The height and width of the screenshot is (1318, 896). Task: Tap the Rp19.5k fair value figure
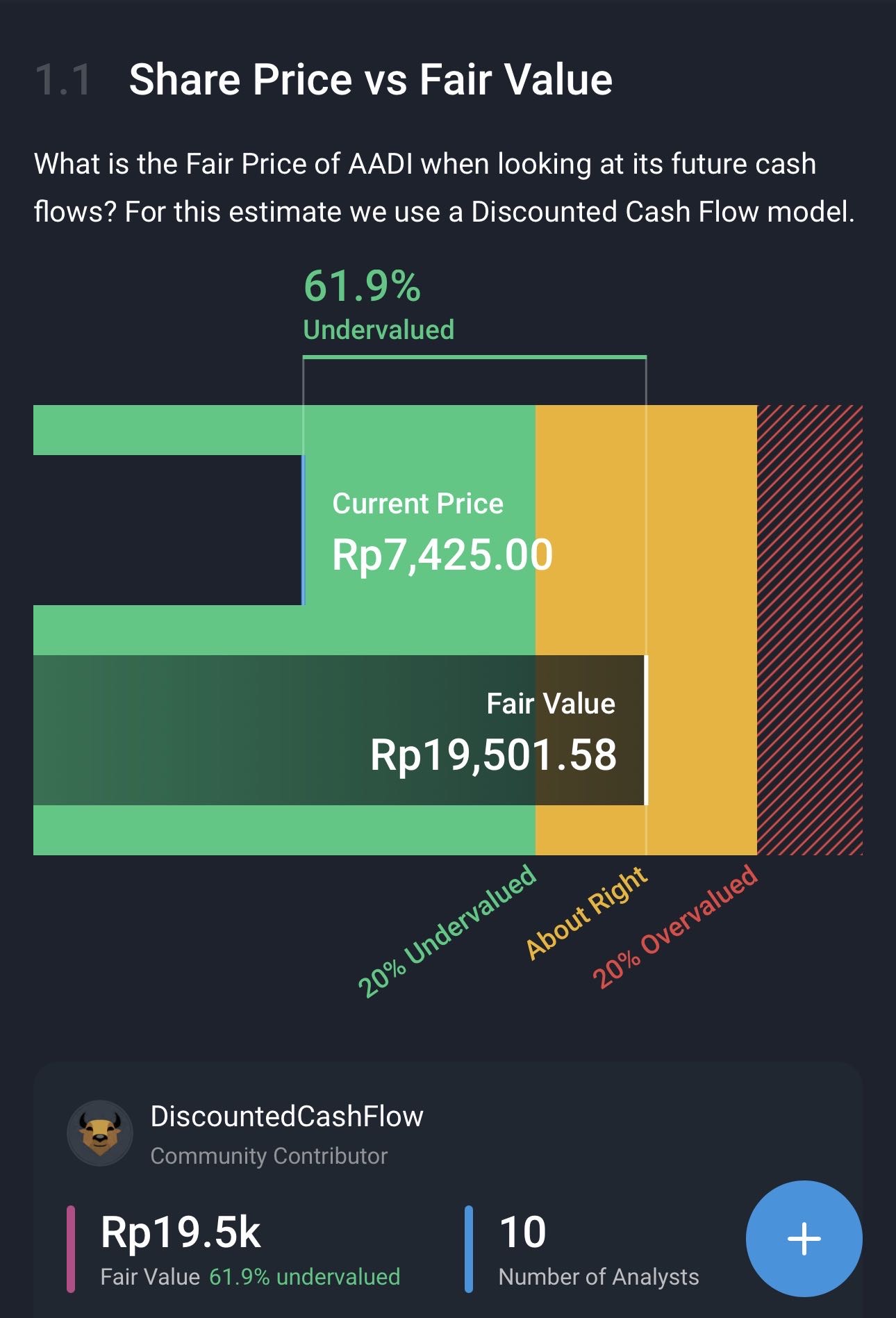pos(181,1233)
